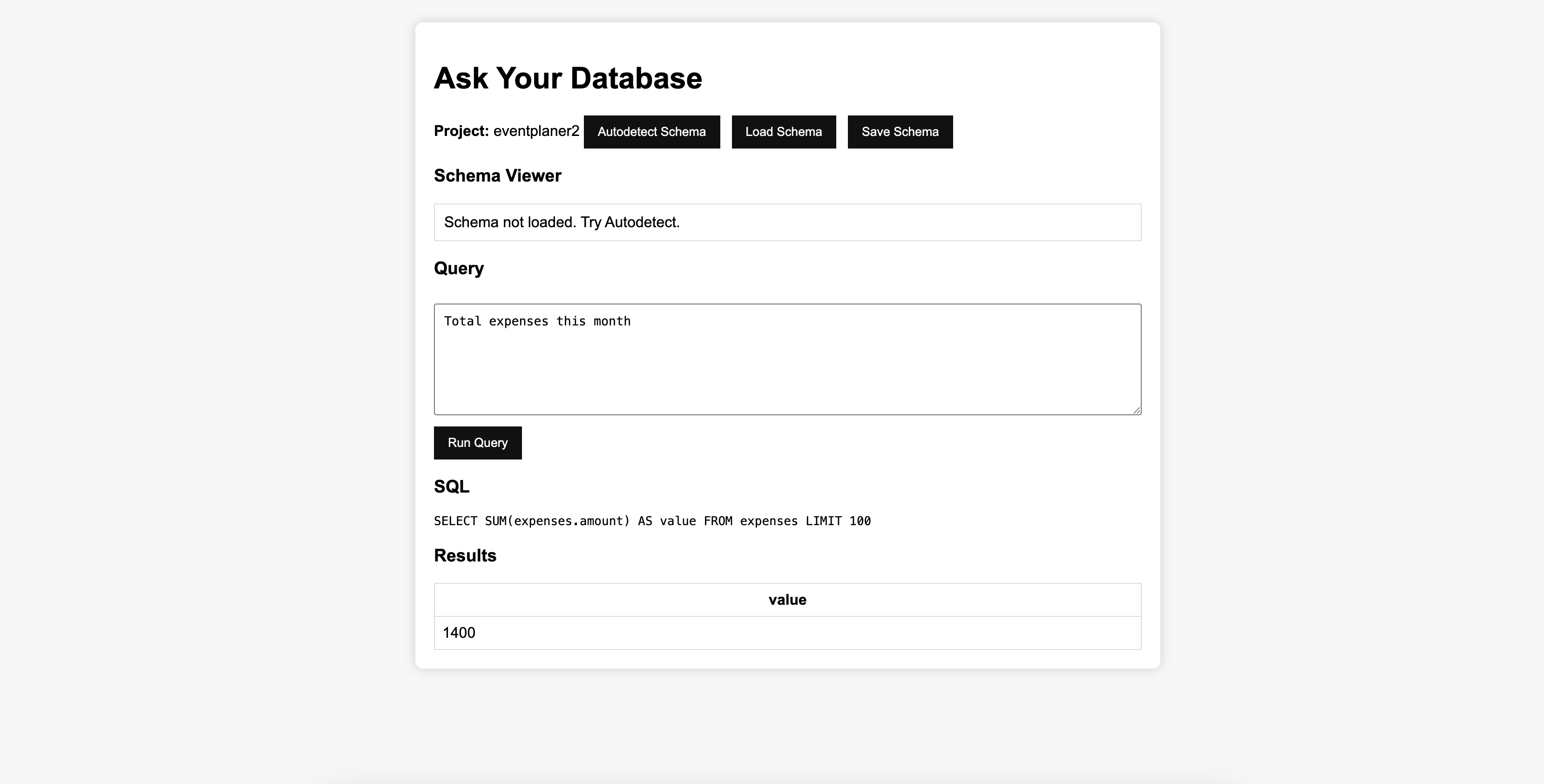The height and width of the screenshot is (784, 1544).
Task: Click the 'value' column header
Action: point(787,600)
